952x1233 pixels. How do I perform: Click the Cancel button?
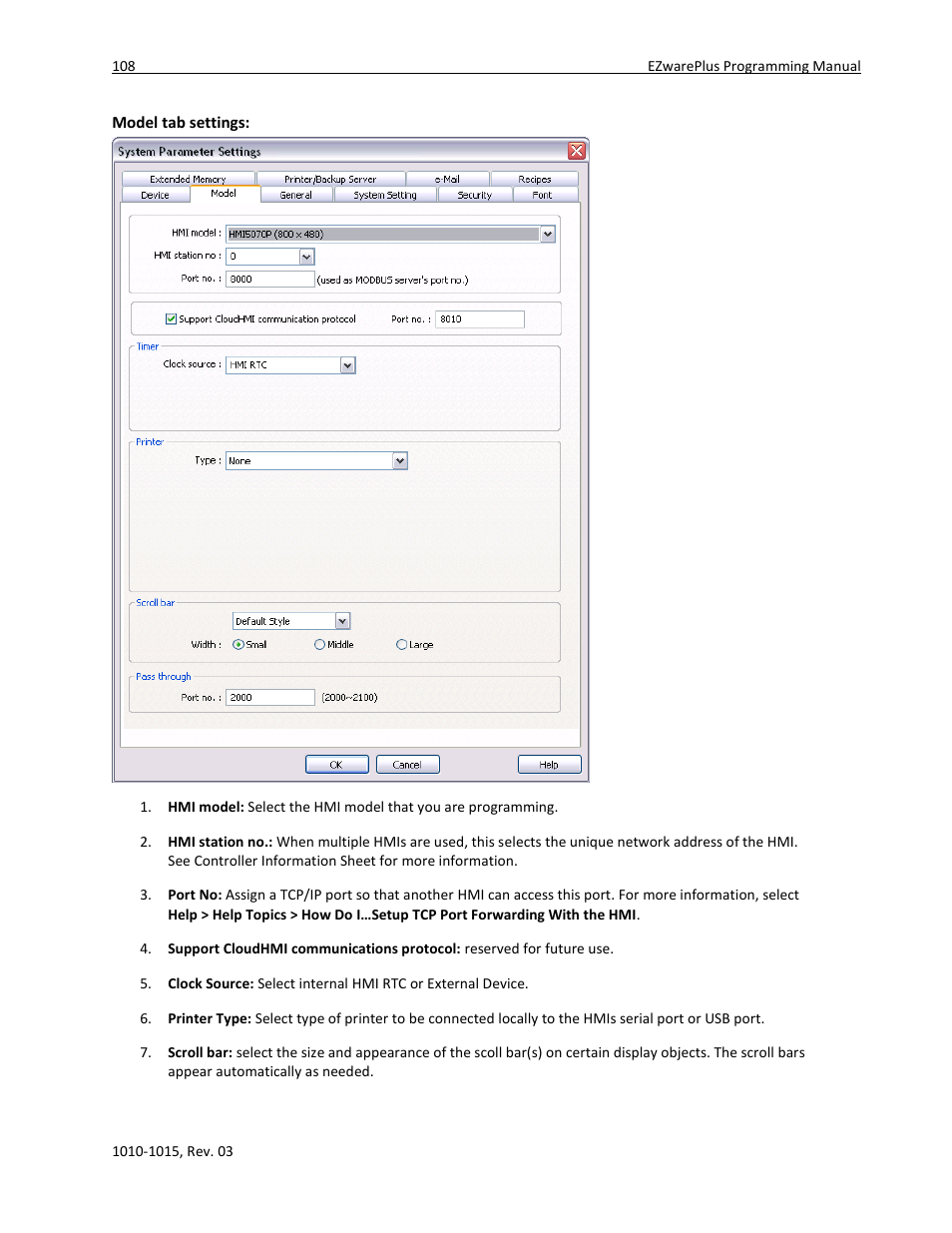[x=407, y=765]
